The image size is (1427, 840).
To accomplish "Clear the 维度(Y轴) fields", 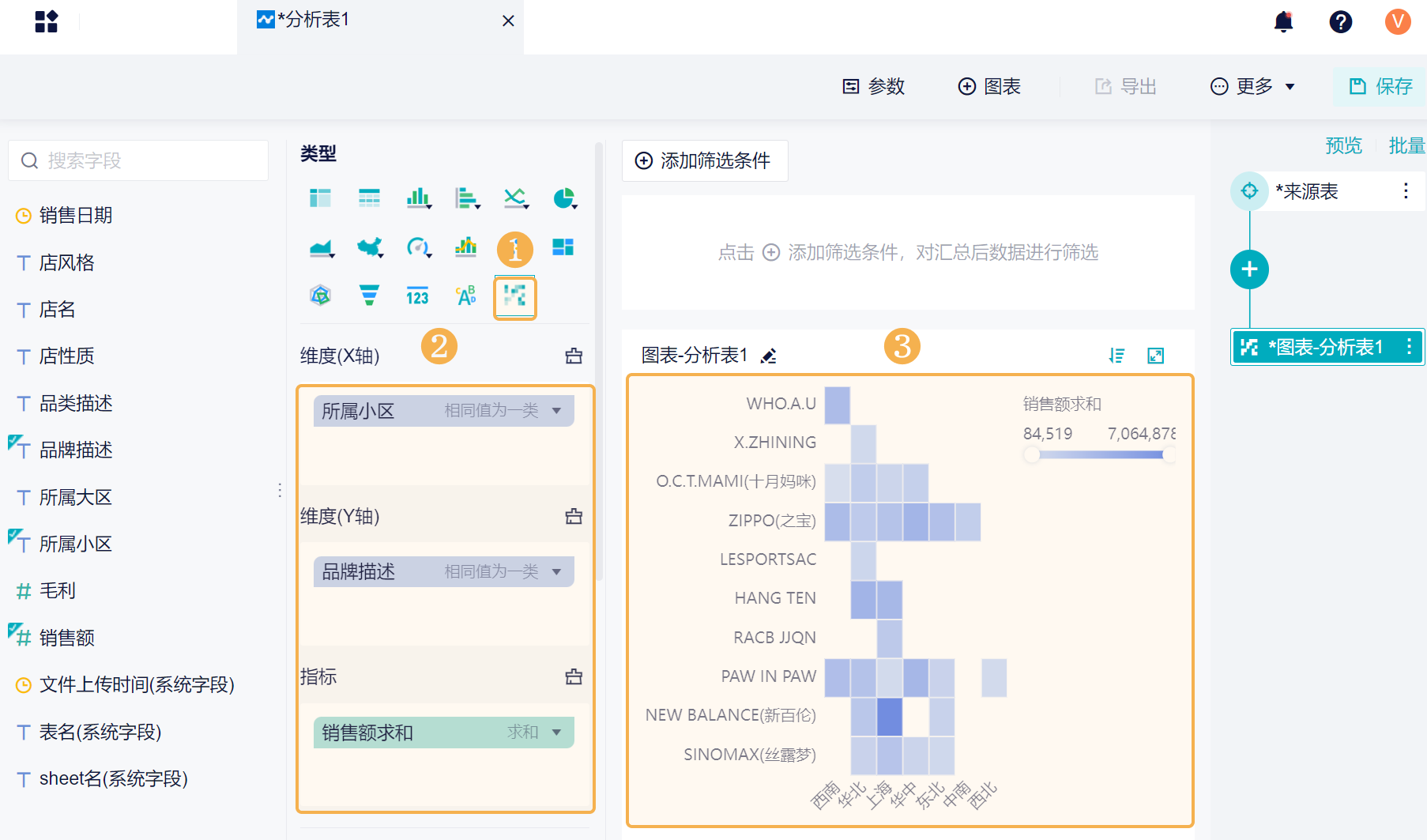I will pyautogui.click(x=574, y=516).
